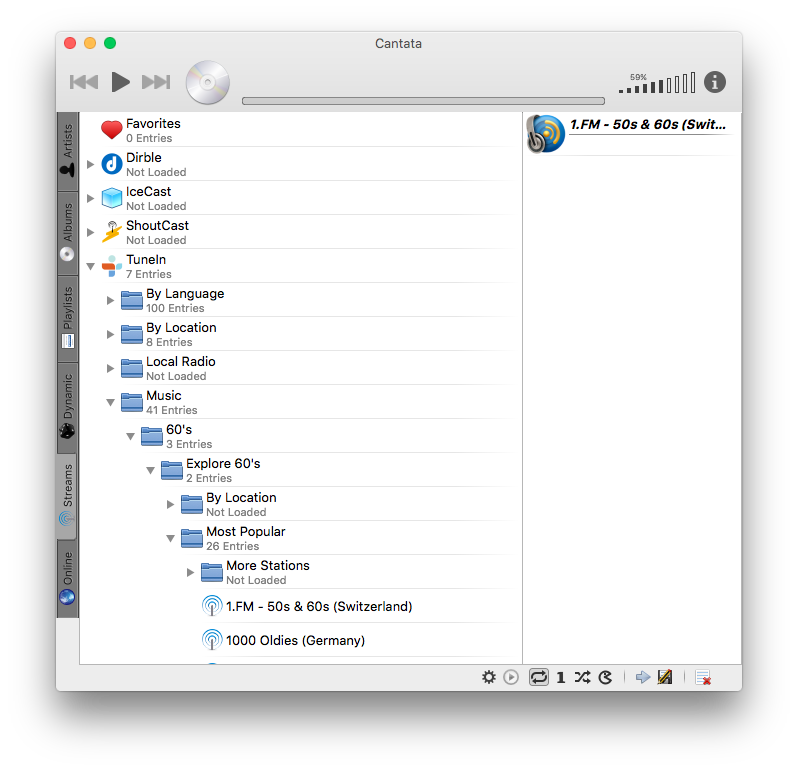Click the 1.FM queue item radio icon
This screenshot has height=771, width=798.
point(546,134)
